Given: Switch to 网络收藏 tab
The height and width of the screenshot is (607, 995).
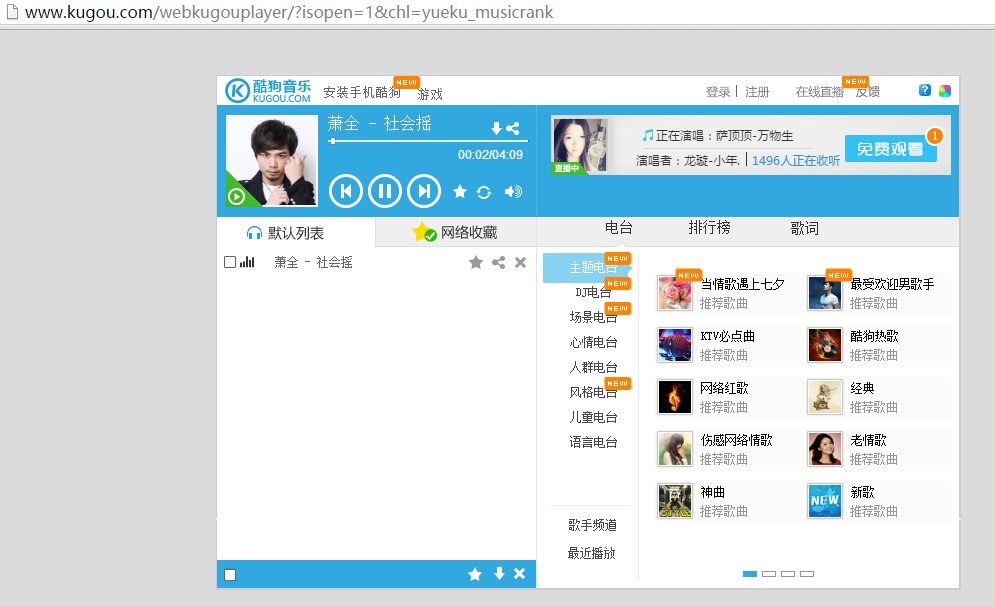Looking at the screenshot, I should coord(456,232).
